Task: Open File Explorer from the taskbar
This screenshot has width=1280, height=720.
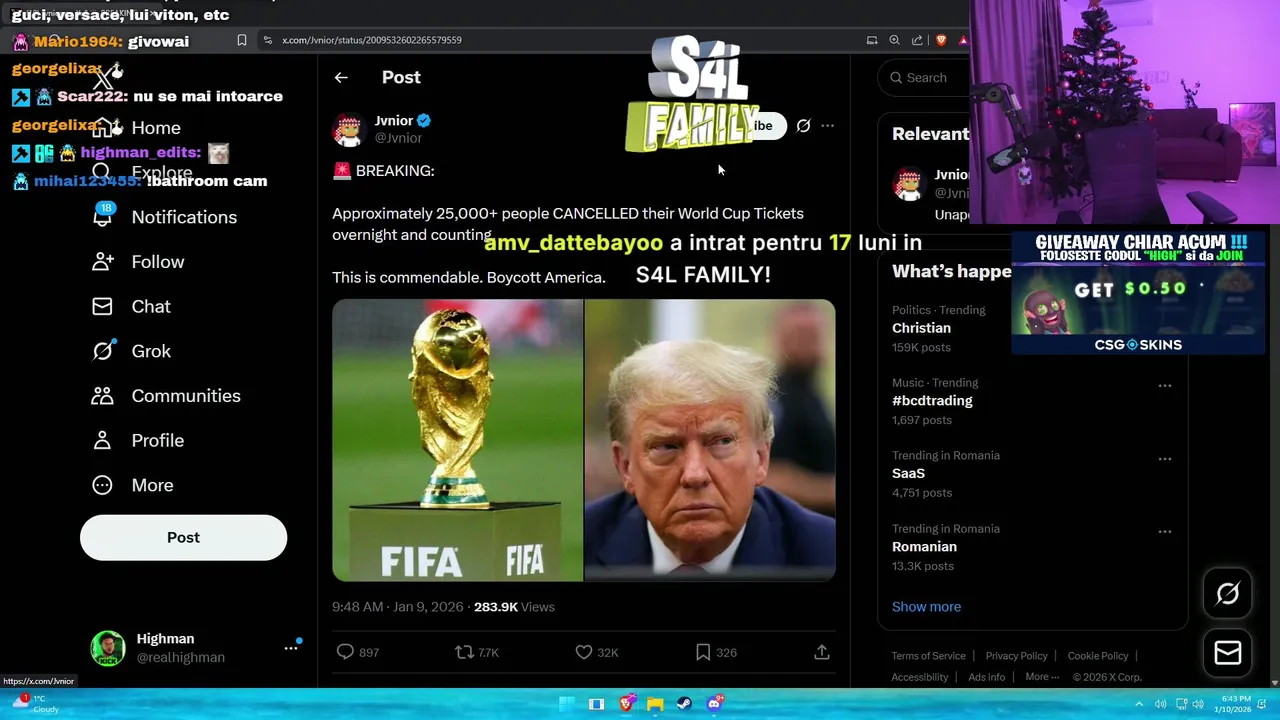Action: pyautogui.click(x=655, y=704)
